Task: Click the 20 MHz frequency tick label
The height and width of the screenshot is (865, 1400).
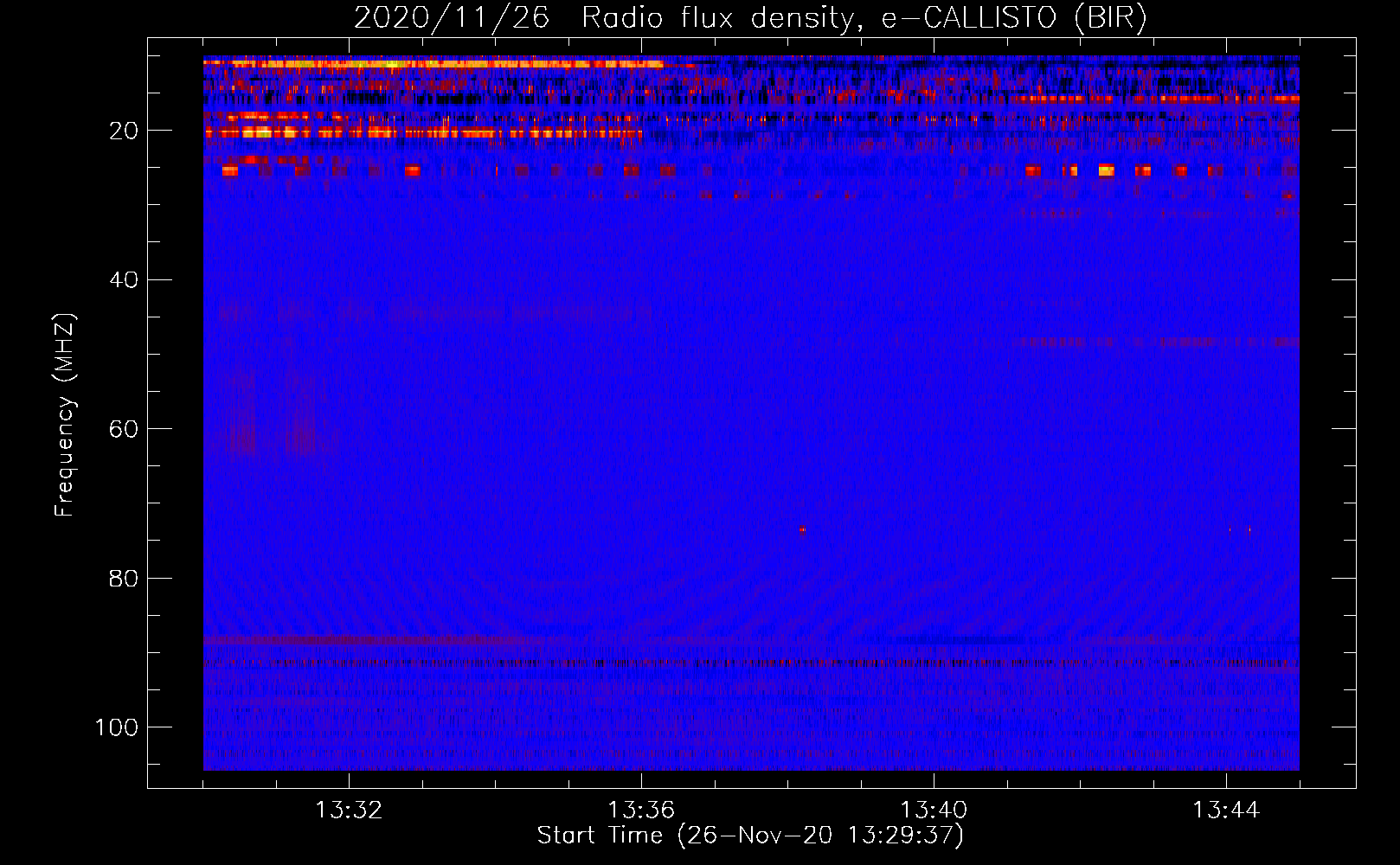Action: coord(124,131)
